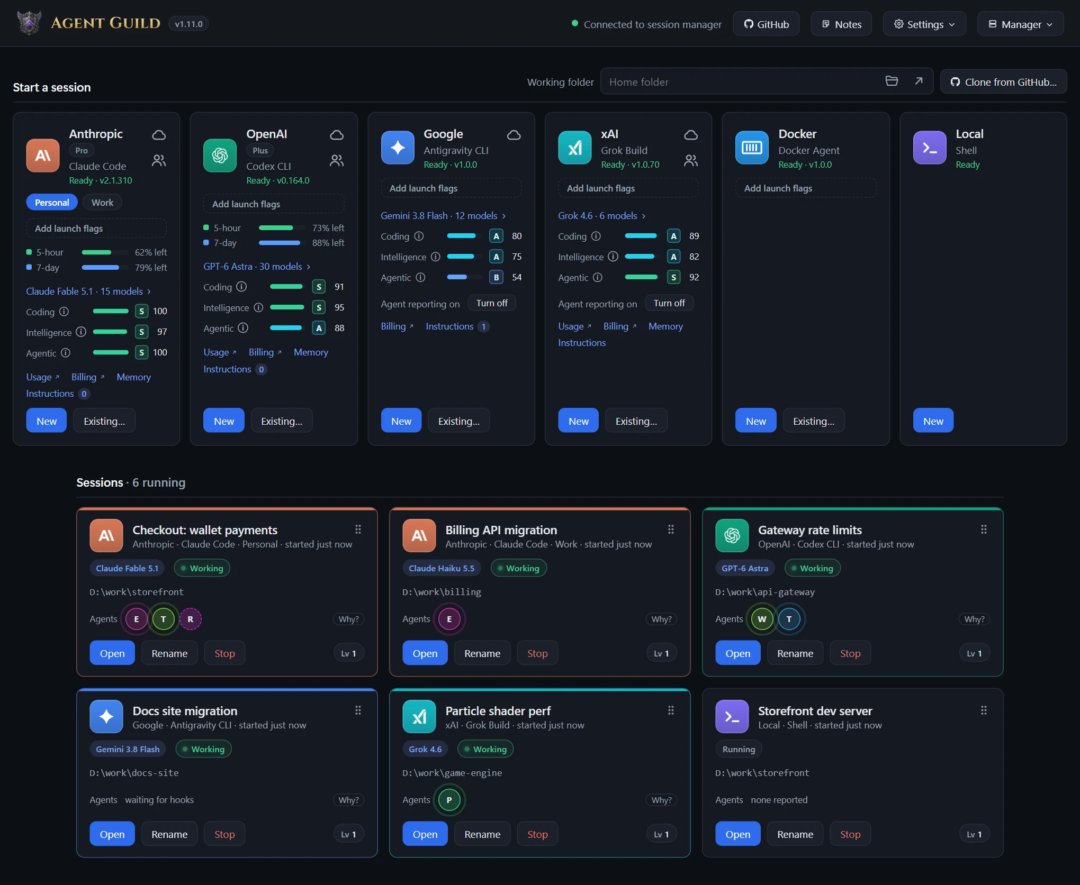Click Why? on Checkout: wallet payments session
This screenshot has height=885, width=1080.
349,619
